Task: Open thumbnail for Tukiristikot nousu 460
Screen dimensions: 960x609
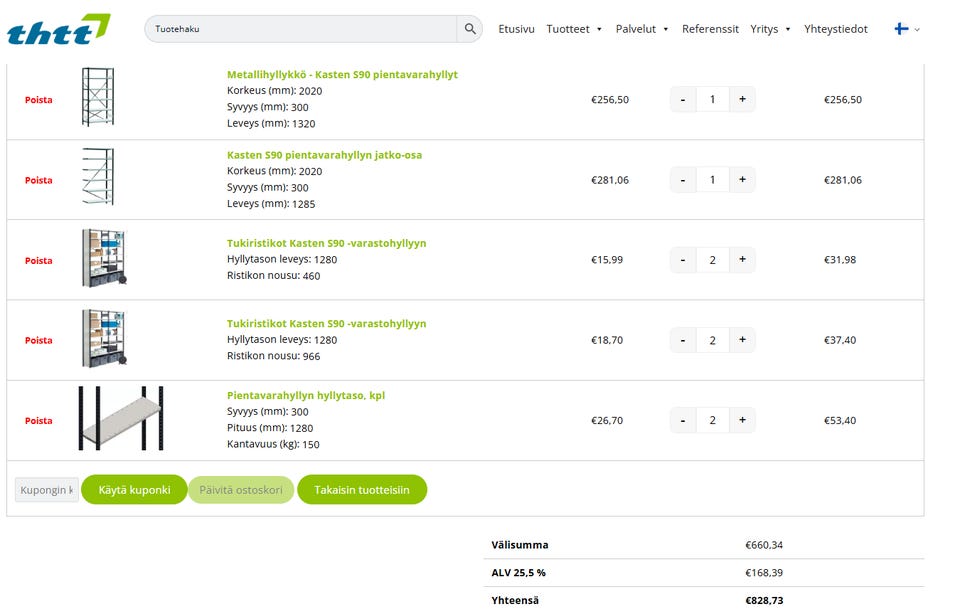Action: pyautogui.click(x=104, y=258)
